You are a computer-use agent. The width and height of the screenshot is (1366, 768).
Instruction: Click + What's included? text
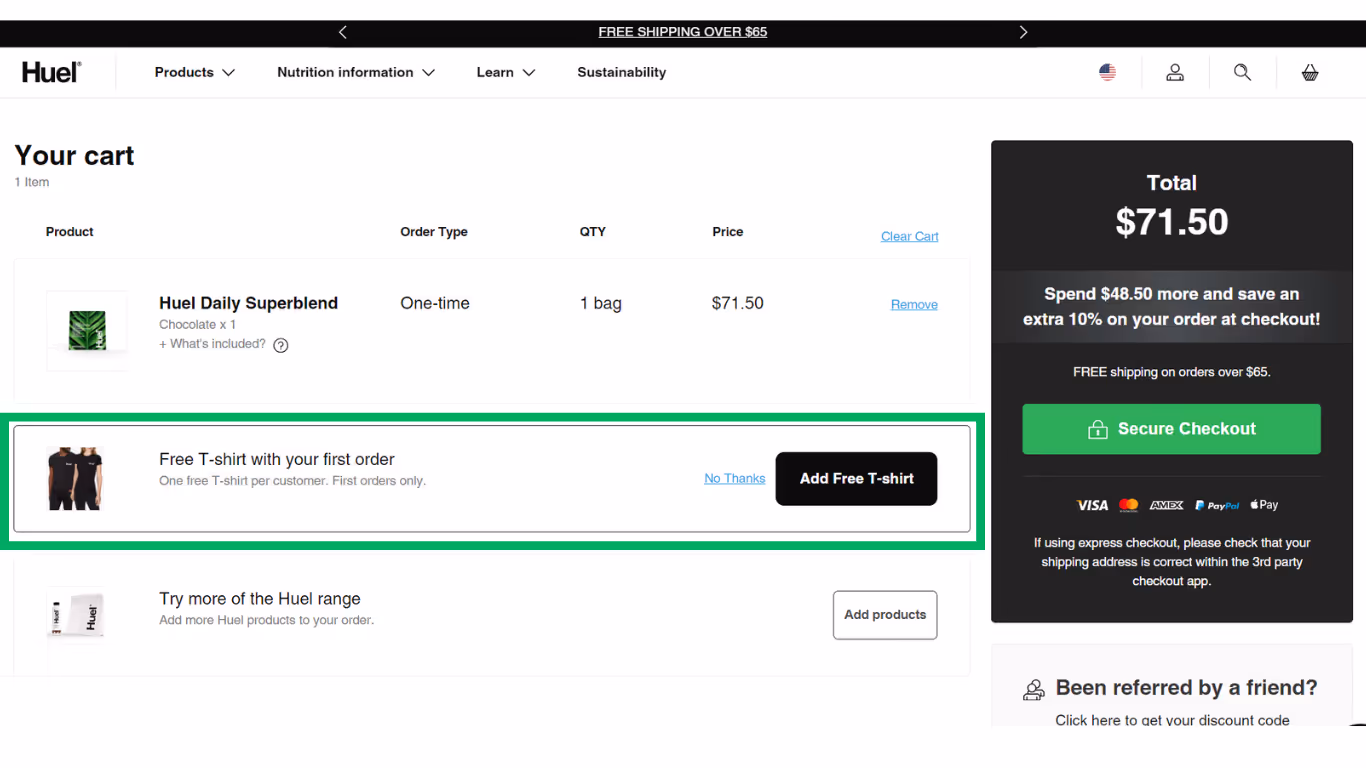tap(212, 344)
